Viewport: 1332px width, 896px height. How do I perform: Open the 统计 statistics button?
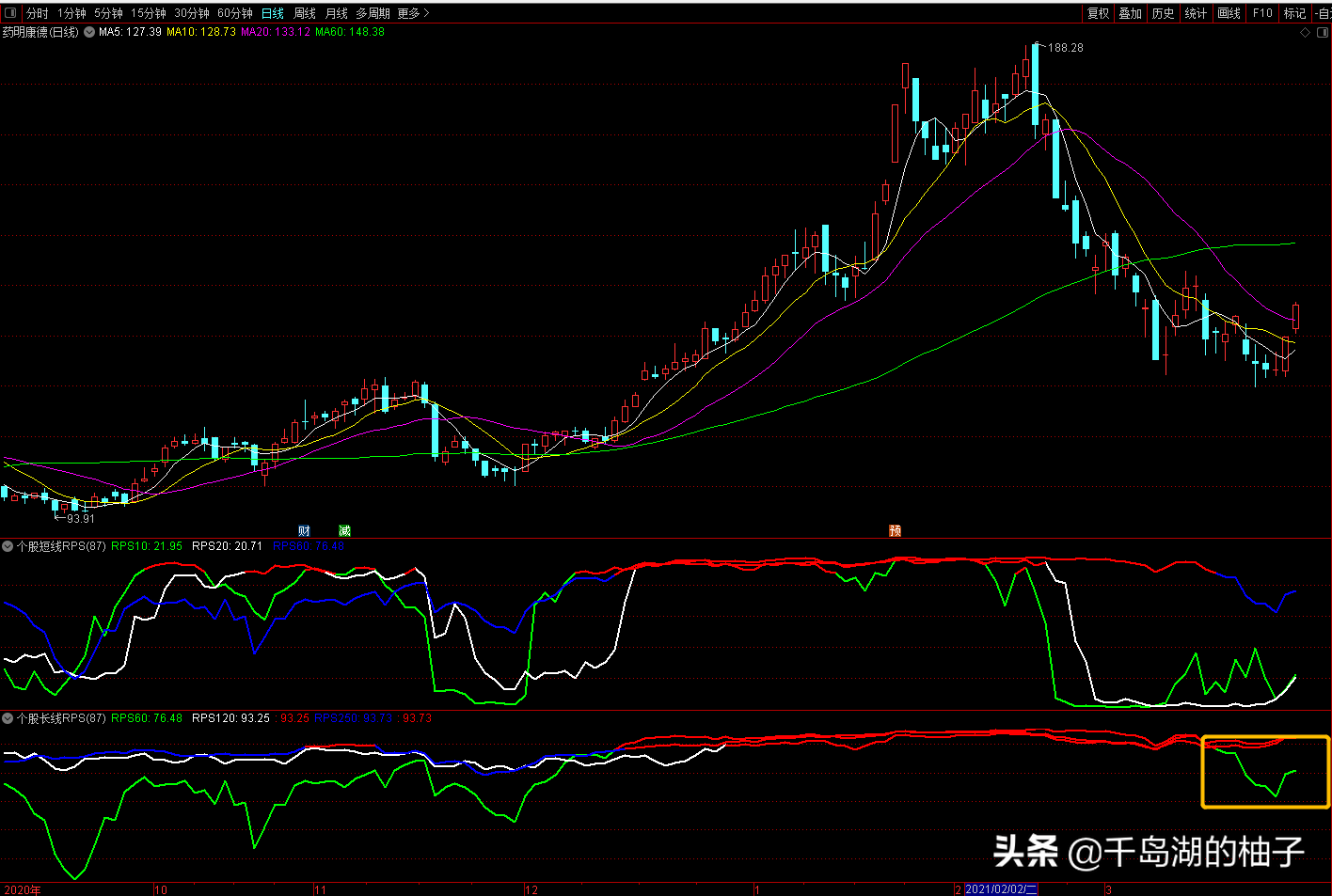point(1196,13)
